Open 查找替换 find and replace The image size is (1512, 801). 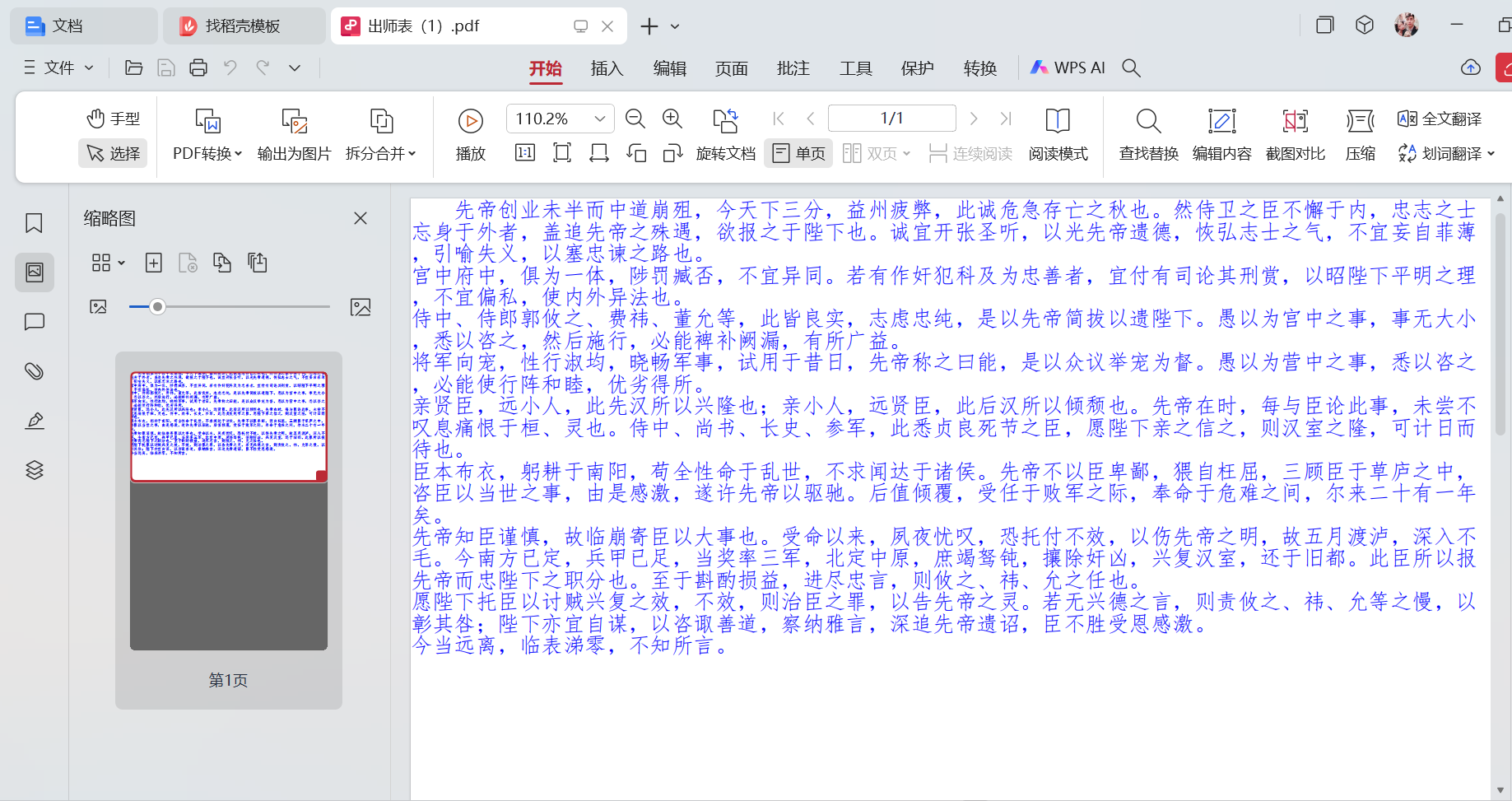pyautogui.click(x=1149, y=136)
